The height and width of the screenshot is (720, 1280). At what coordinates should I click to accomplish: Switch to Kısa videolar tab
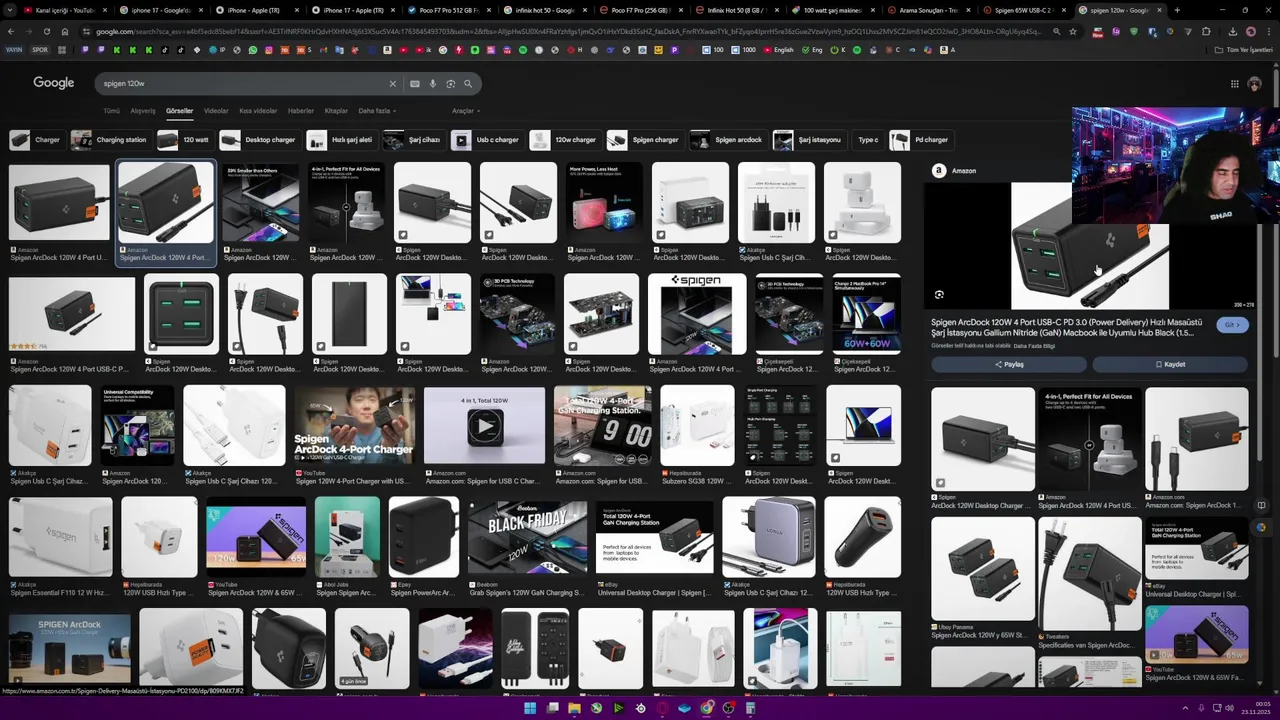[x=258, y=111]
